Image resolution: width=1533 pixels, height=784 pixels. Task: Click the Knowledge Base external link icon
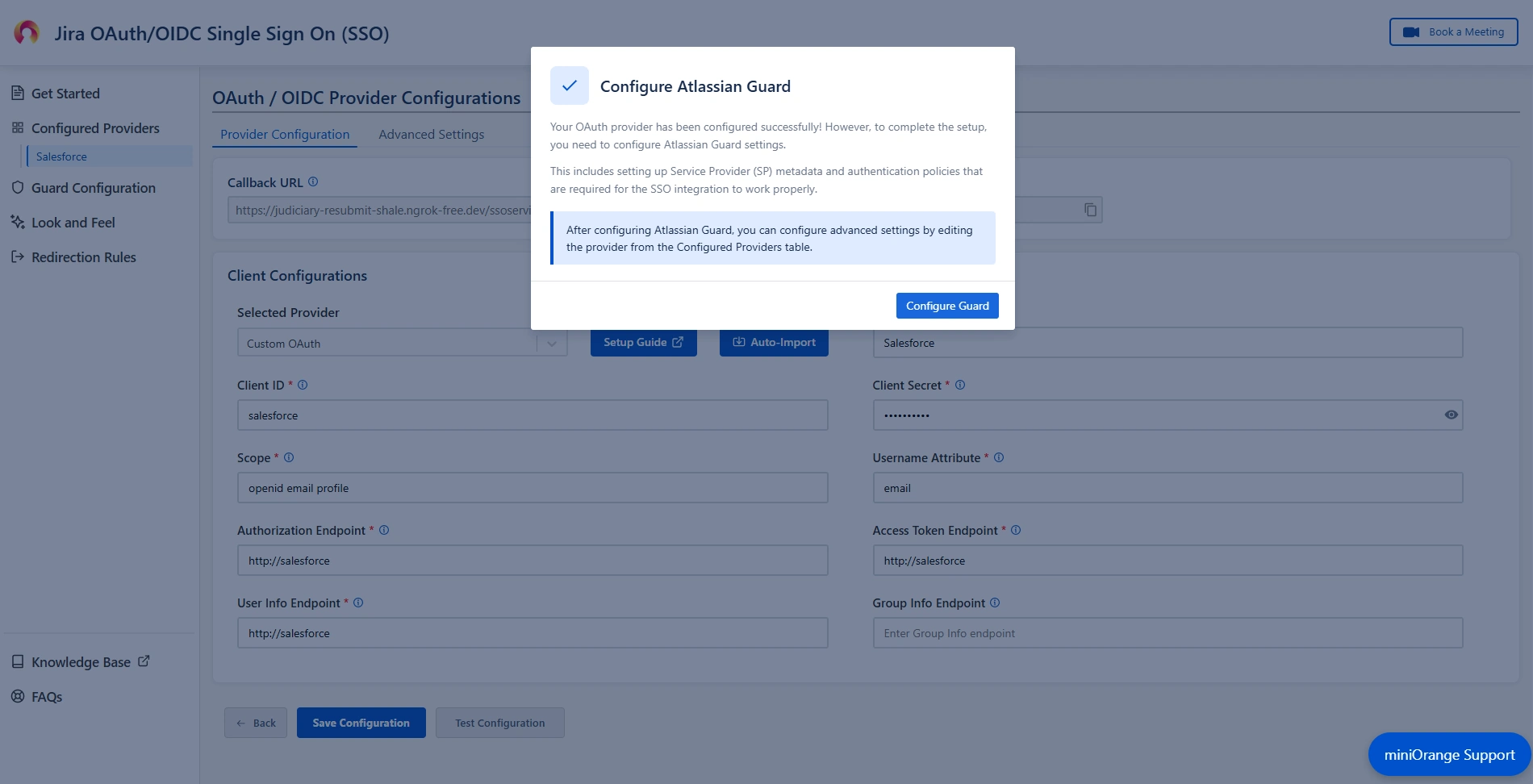click(144, 661)
